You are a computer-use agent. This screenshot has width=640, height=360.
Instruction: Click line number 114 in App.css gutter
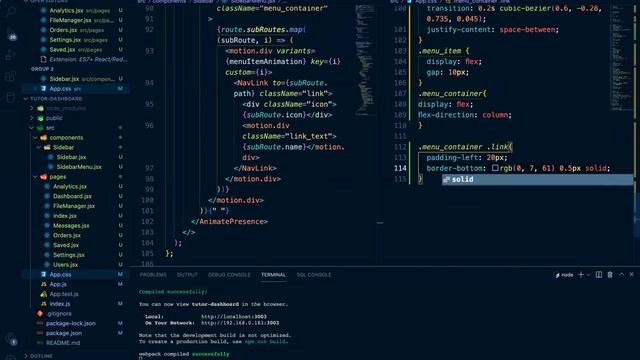coord(400,168)
